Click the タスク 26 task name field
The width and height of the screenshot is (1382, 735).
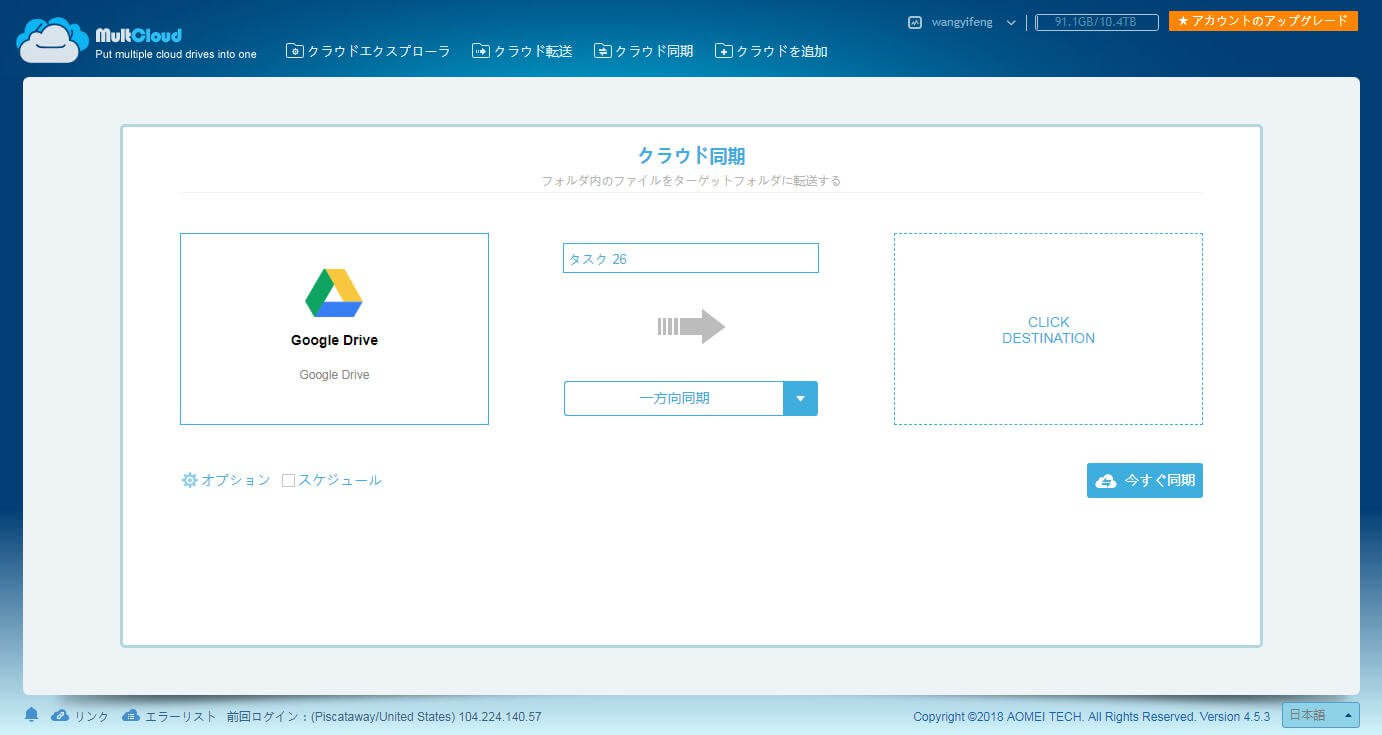[690, 258]
